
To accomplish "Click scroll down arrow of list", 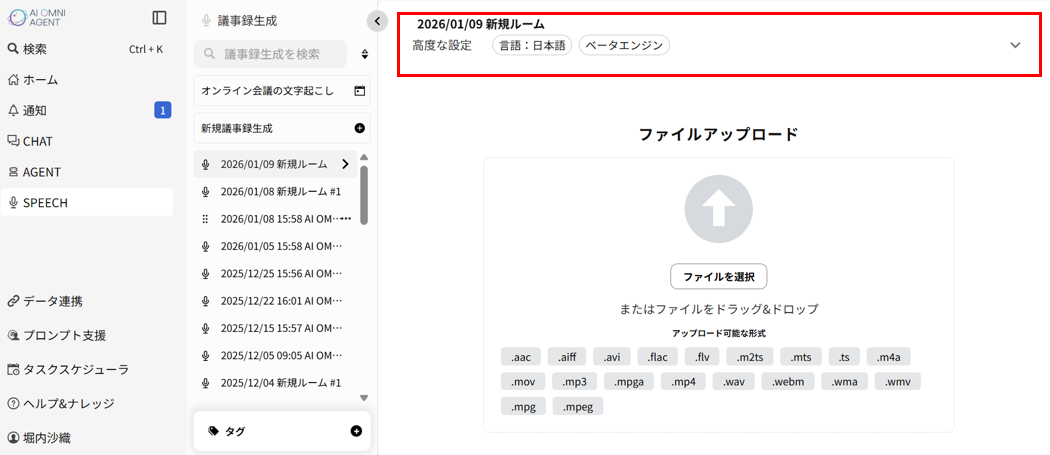I will coord(364,397).
